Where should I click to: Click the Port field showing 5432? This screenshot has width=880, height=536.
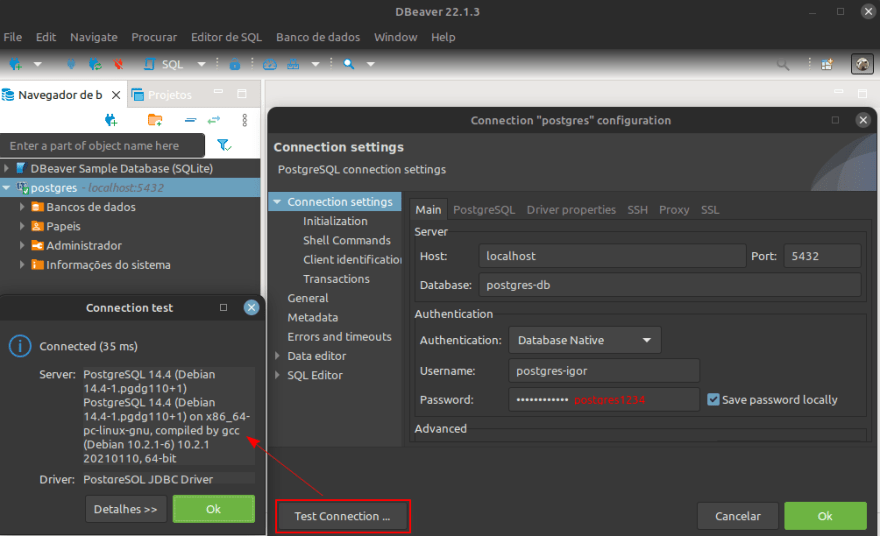pyautogui.click(x=822, y=256)
